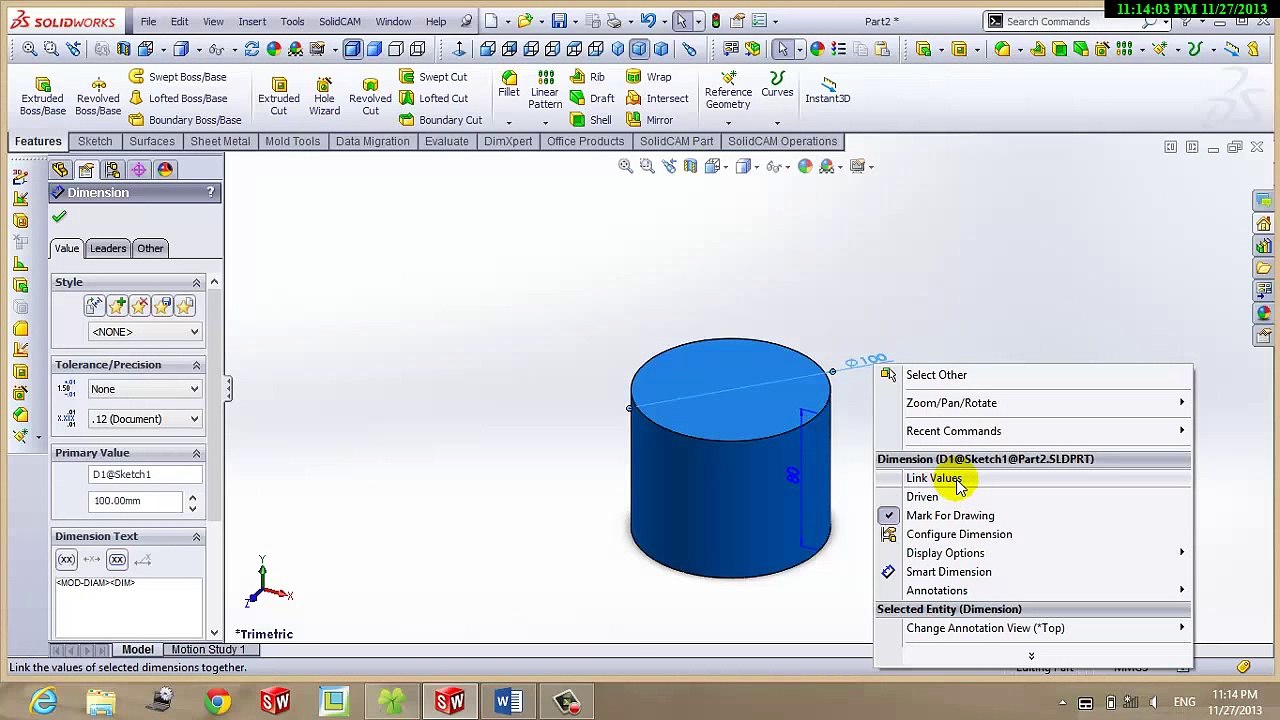Screen dimensions: 1280x720
Task: Click the Extruded Cut tool
Action: click(x=279, y=97)
